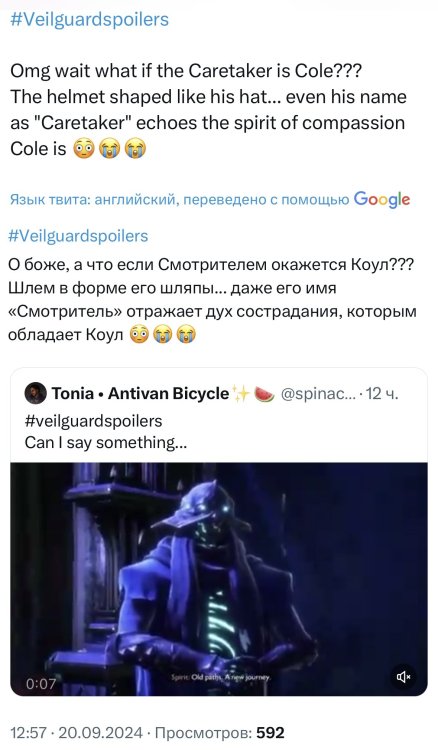Click the sparkles emoji beside Antivan Bicycle
The height and width of the screenshot is (750, 438).
pos(241,394)
